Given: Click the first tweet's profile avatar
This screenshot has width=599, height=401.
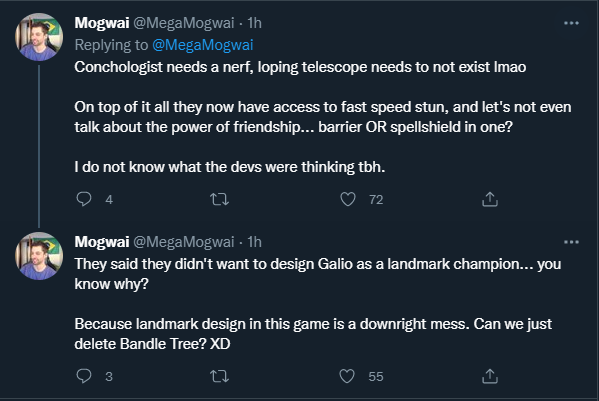Looking at the screenshot, I should (39, 37).
